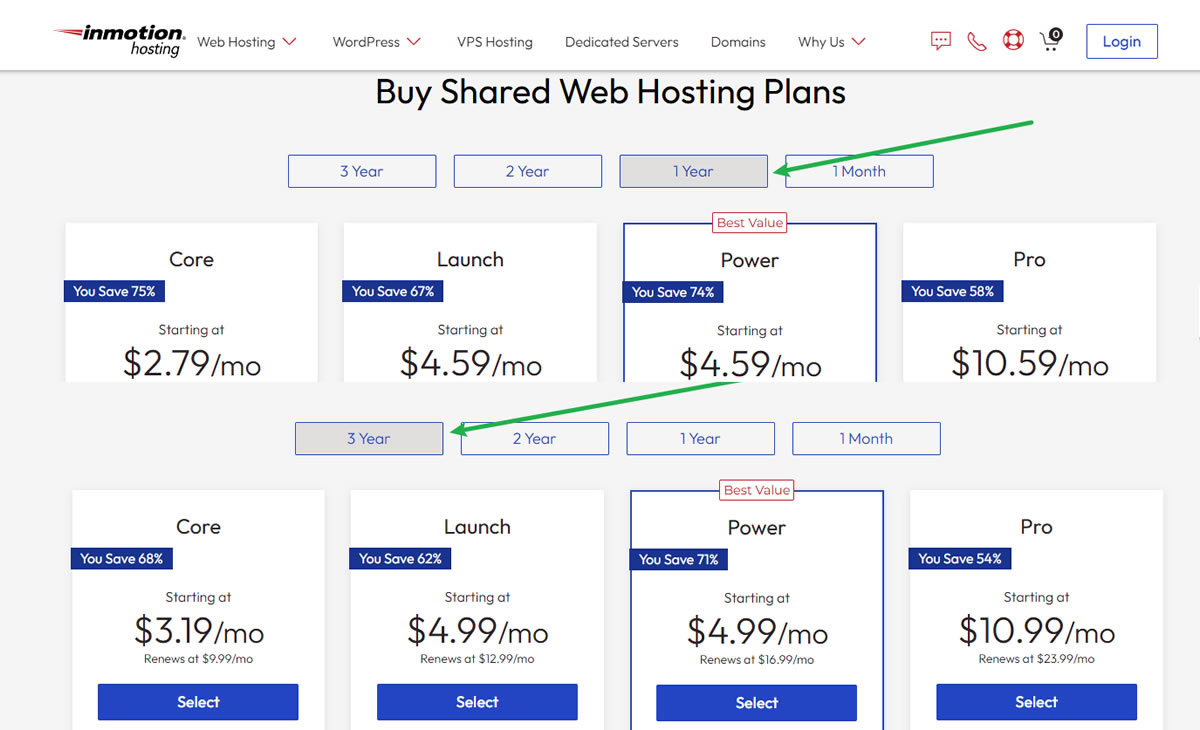Click the $3.19/mo Core price
The width and height of the screenshot is (1200, 730).
click(199, 630)
